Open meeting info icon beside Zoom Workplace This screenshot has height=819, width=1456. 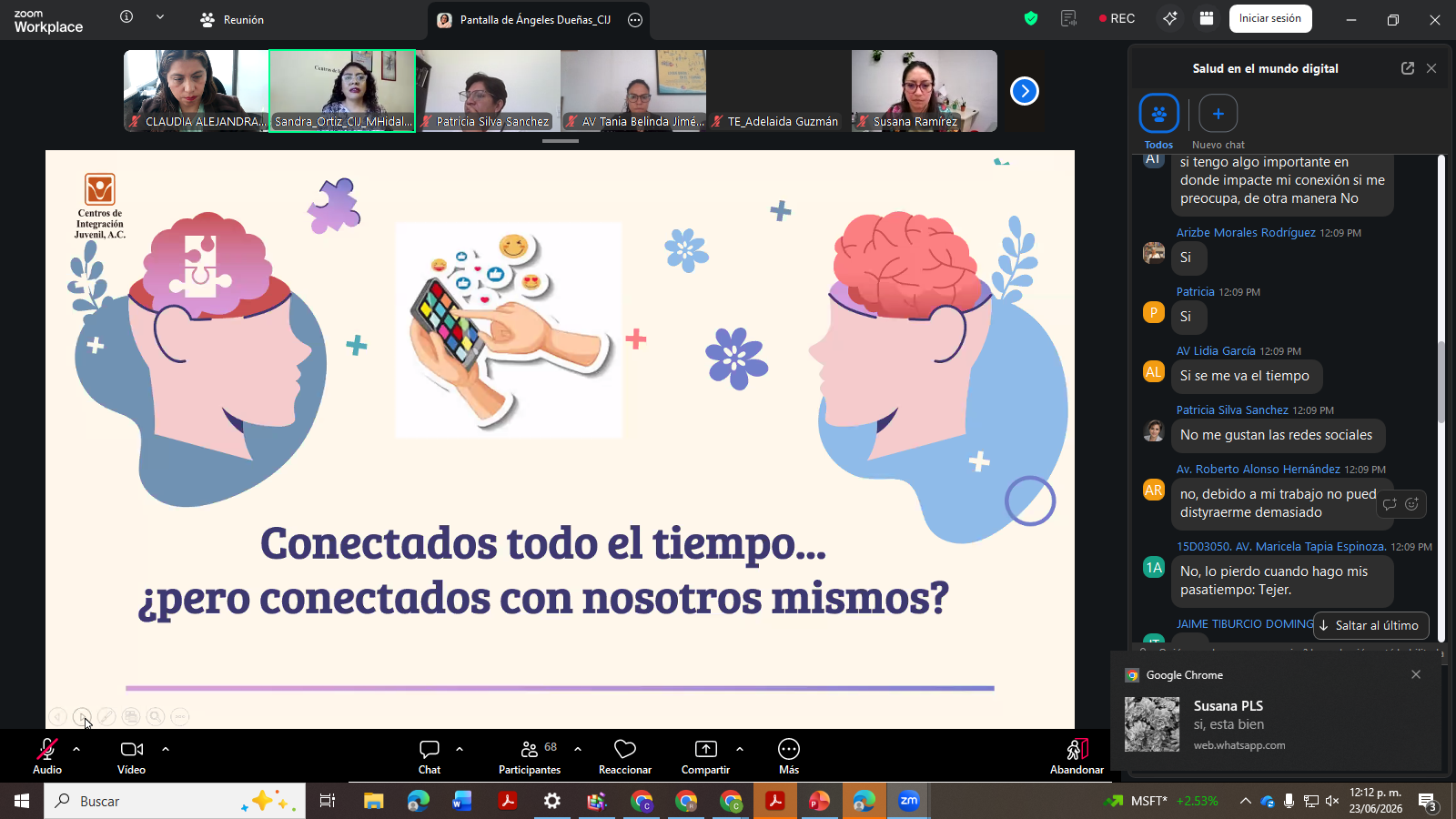click(126, 17)
